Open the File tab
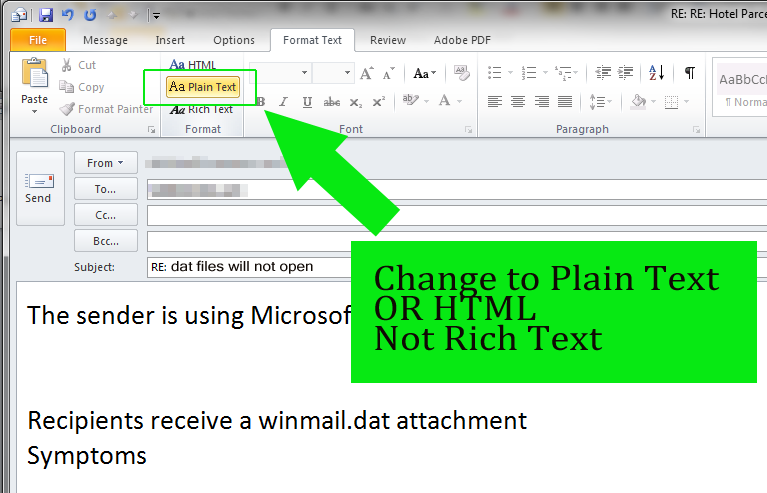Viewport: 767px width, 493px height. point(38,40)
